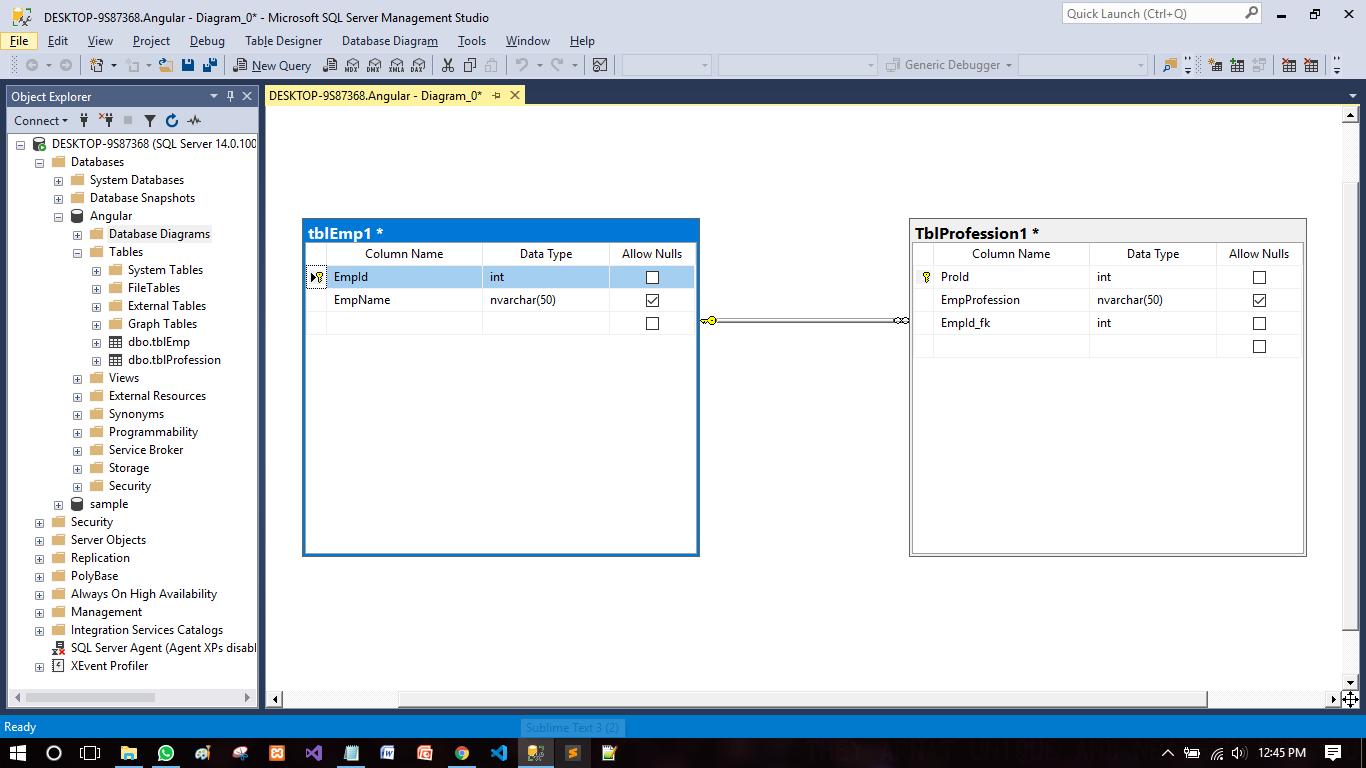This screenshot has width=1366, height=768.
Task: Expand the Management folder node
Action: (x=39, y=612)
